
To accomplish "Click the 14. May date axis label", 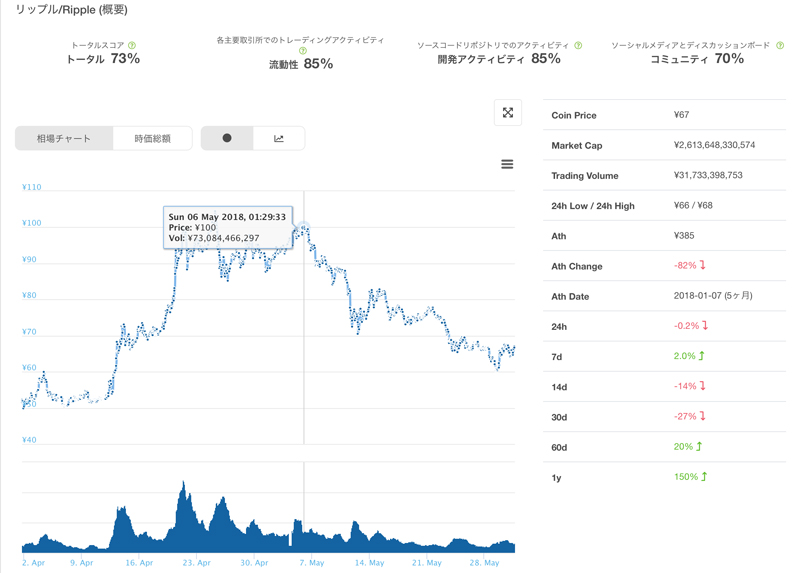I will coord(369,562).
